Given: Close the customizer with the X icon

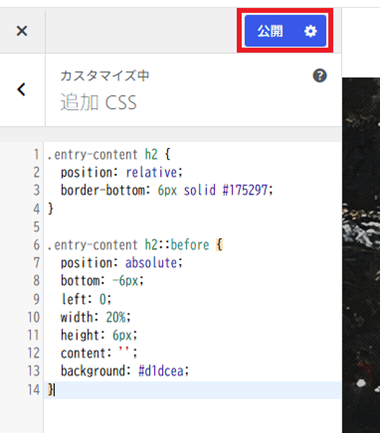Looking at the screenshot, I should pos(22,31).
